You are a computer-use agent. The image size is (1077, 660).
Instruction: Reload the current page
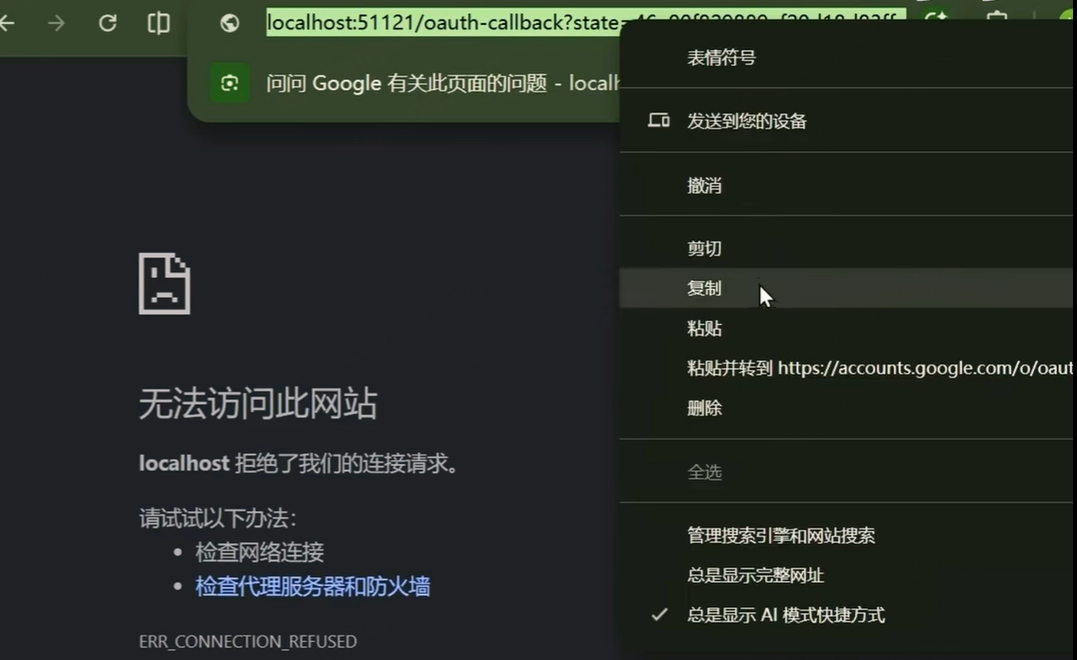coord(107,23)
